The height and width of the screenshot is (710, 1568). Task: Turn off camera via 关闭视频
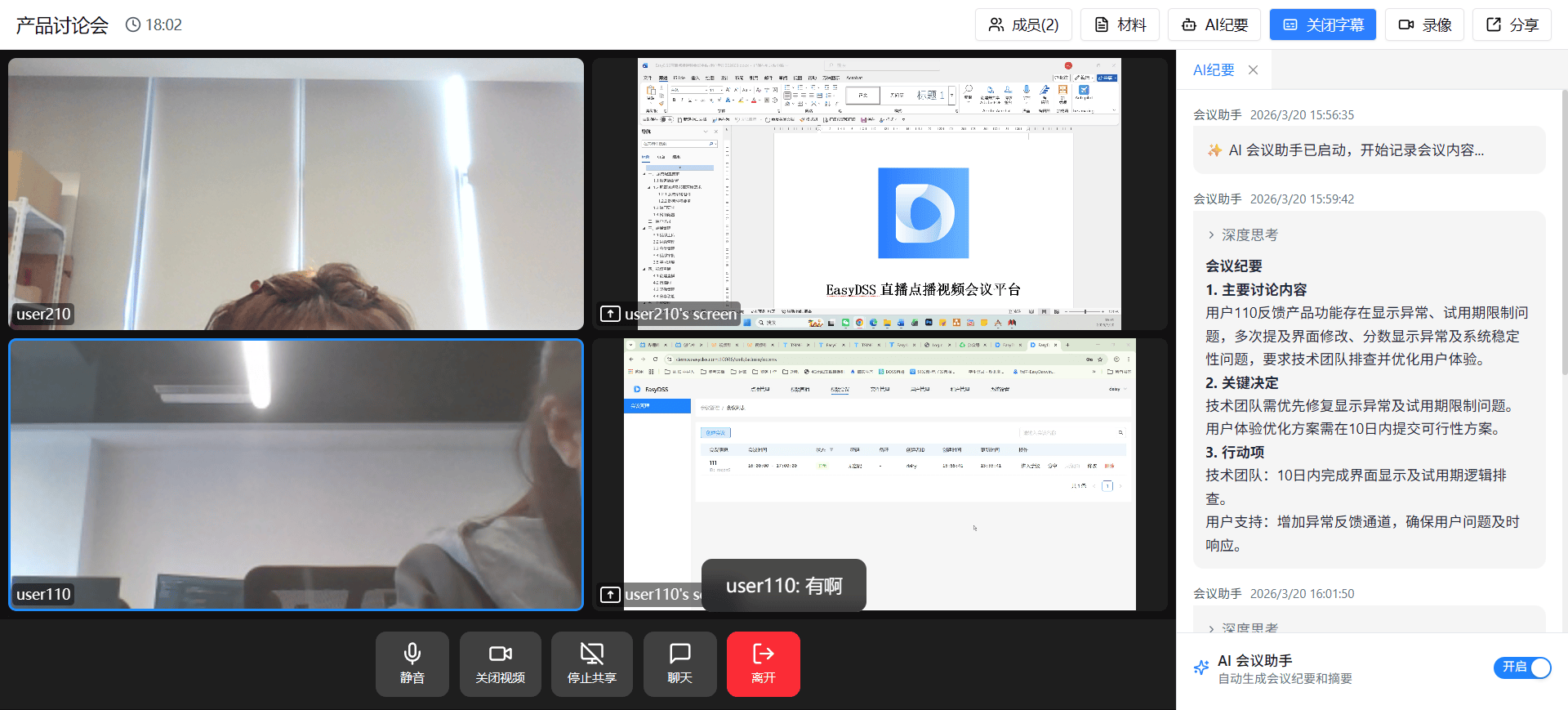(500, 663)
